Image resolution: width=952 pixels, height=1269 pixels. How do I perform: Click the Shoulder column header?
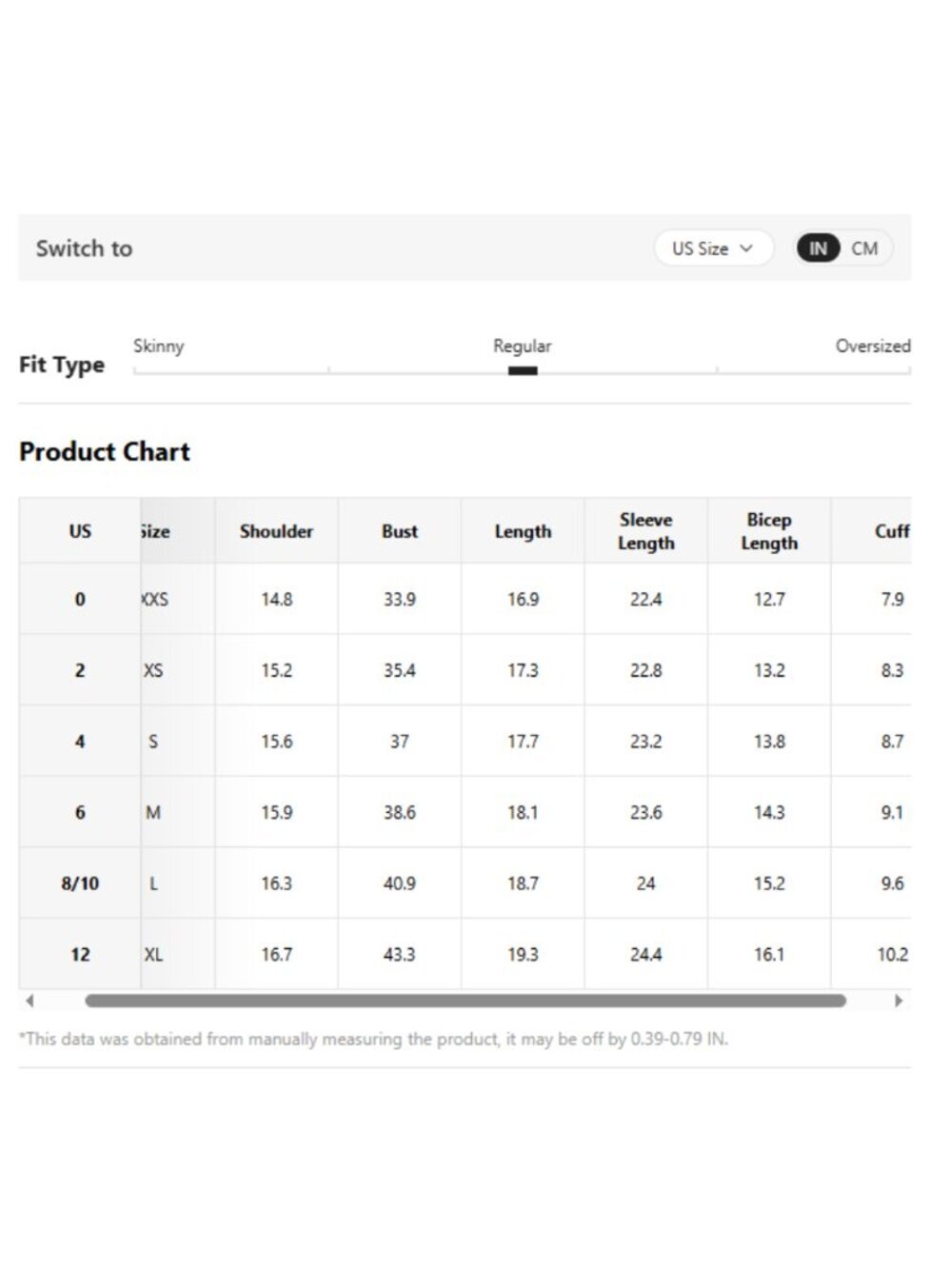coord(276,531)
